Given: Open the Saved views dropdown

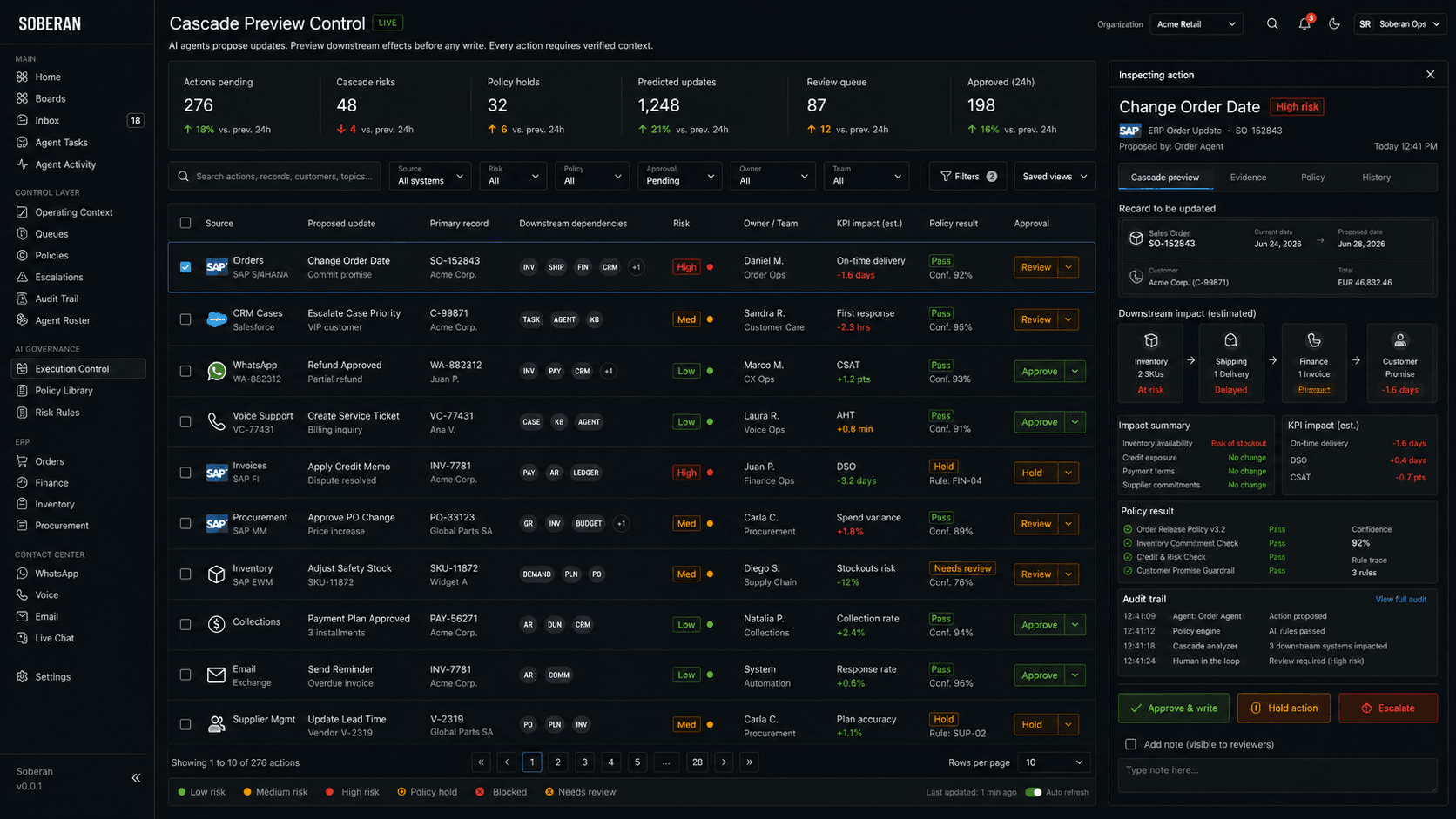Looking at the screenshot, I should [x=1055, y=176].
